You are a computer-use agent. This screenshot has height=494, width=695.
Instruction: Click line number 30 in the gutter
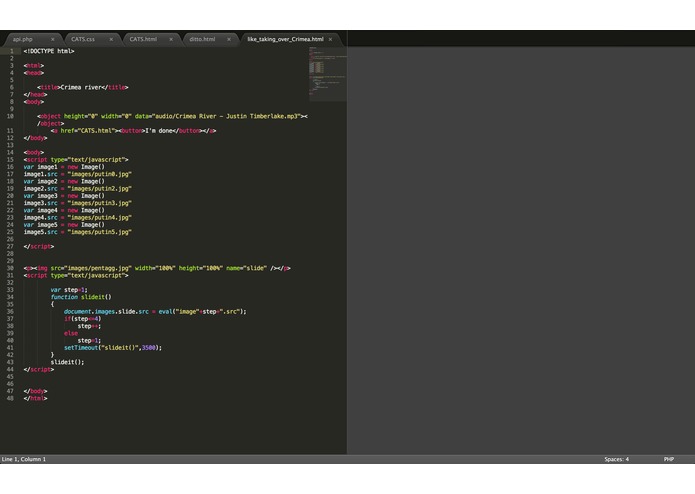[10, 268]
